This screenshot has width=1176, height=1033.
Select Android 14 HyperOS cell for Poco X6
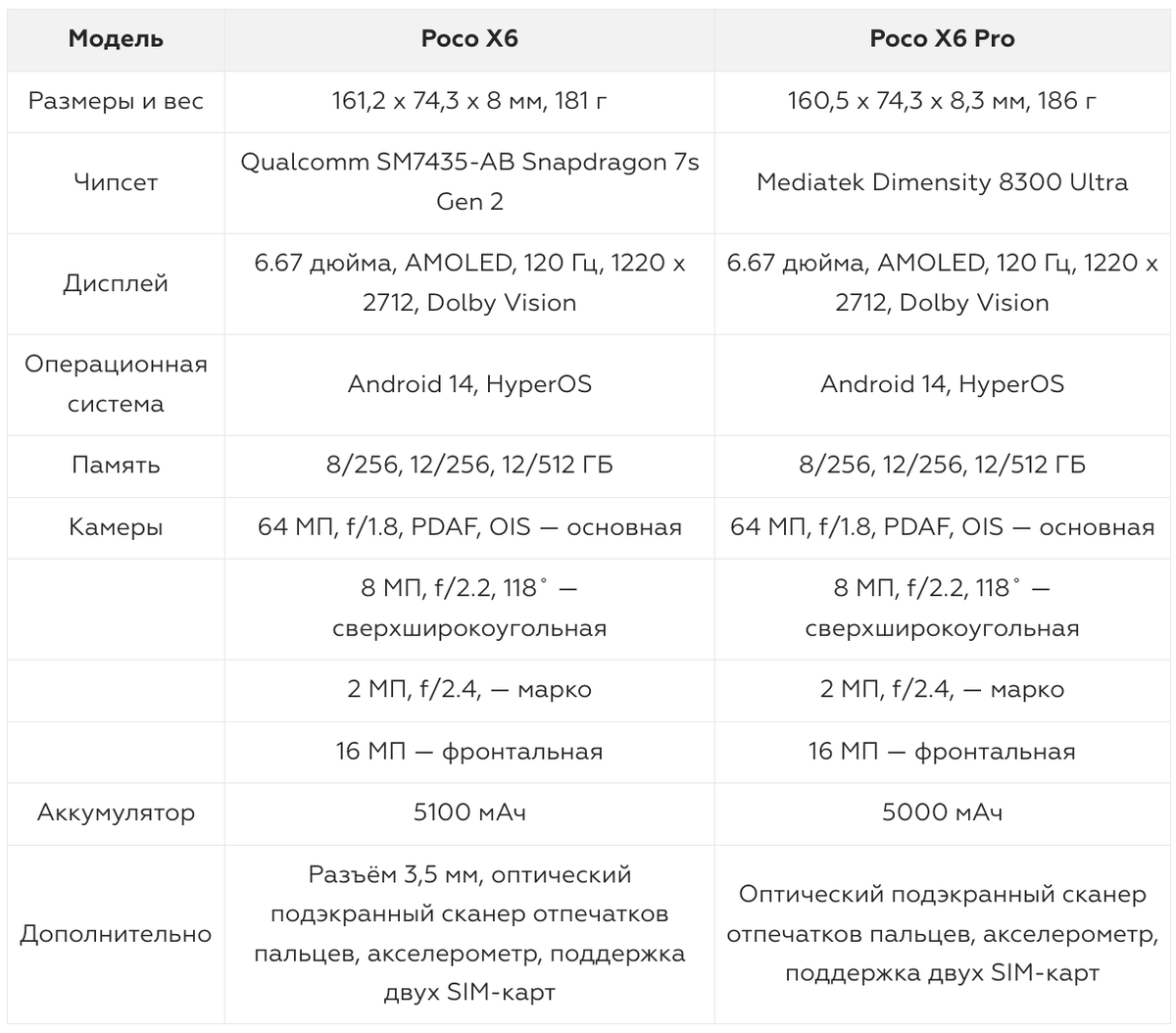(x=469, y=384)
